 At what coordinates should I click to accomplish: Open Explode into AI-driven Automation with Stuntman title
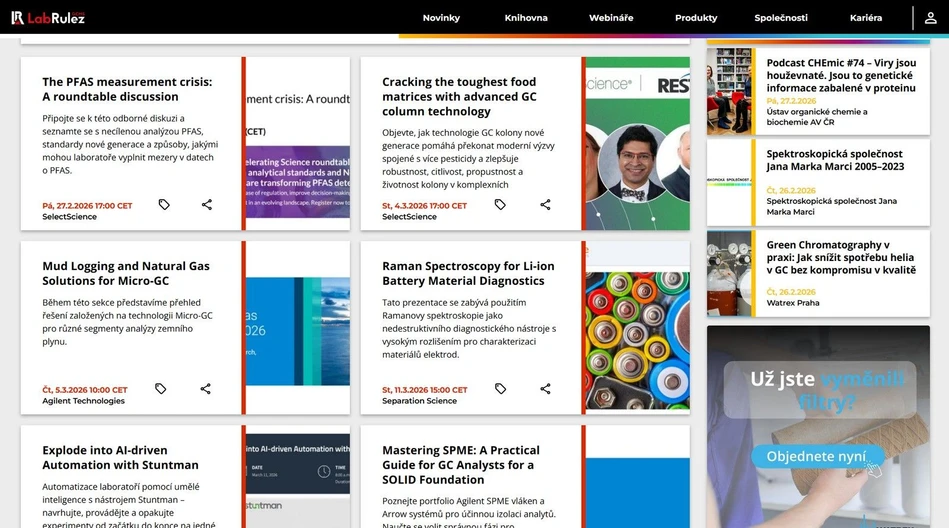pos(120,457)
